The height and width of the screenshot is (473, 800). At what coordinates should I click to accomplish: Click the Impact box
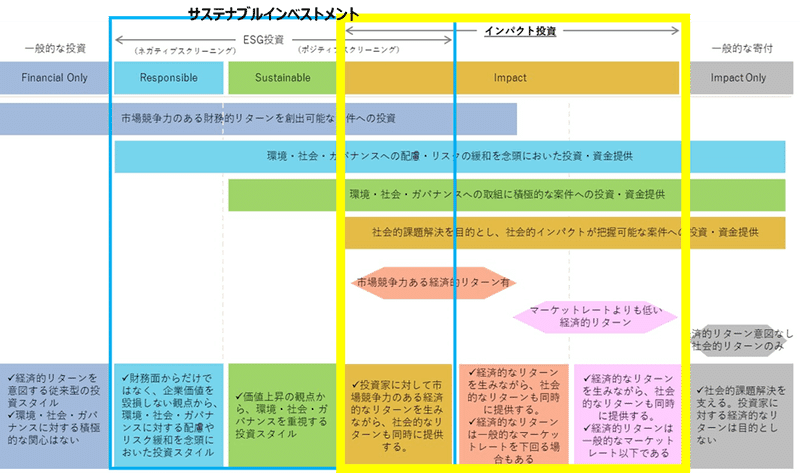click(512, 78)
